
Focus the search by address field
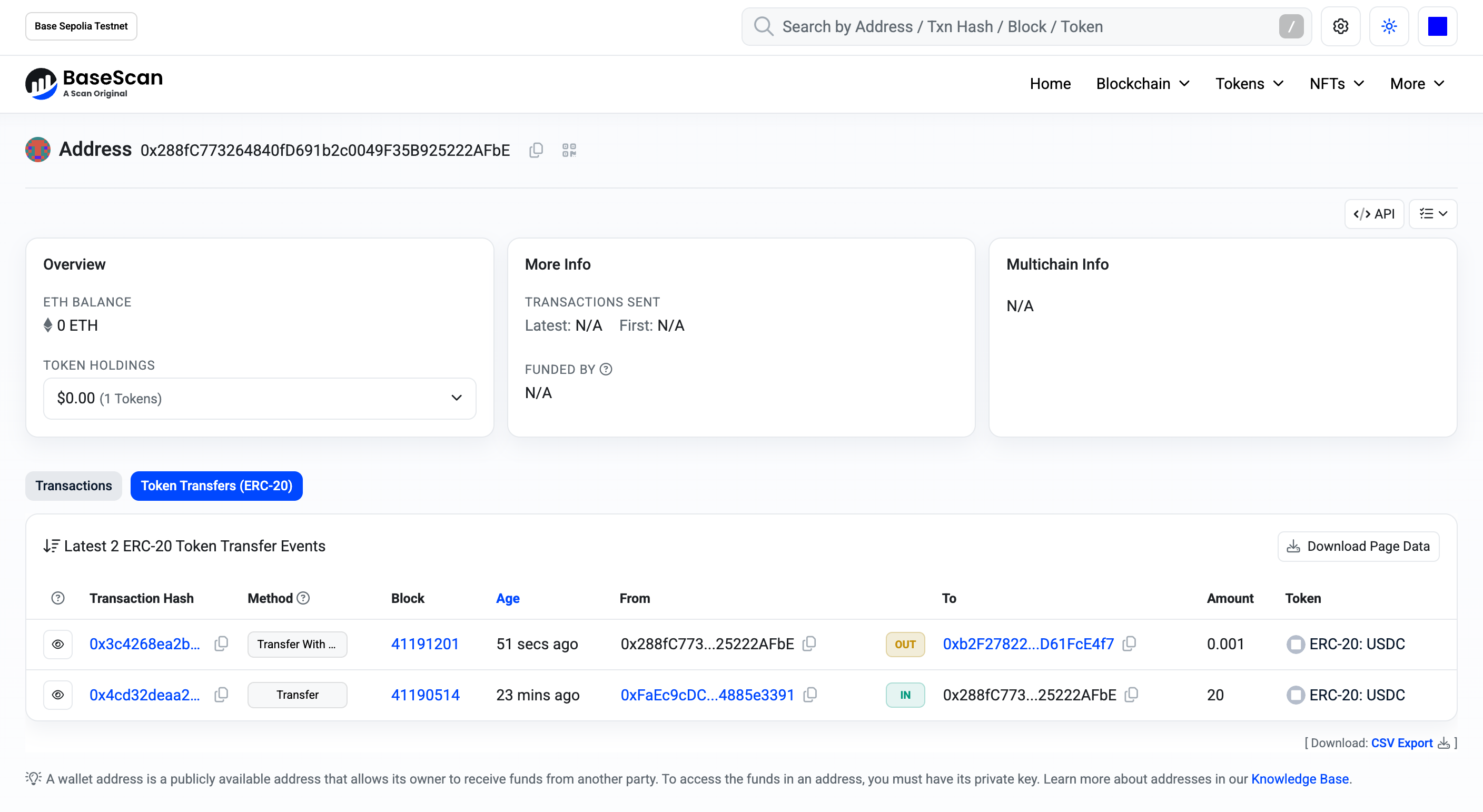1026,26
